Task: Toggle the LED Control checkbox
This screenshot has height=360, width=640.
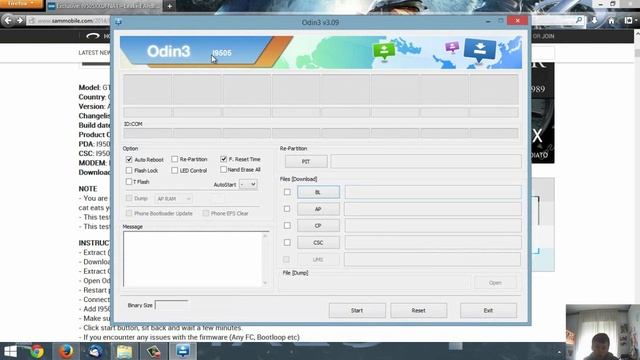Action: pos(175,170)
